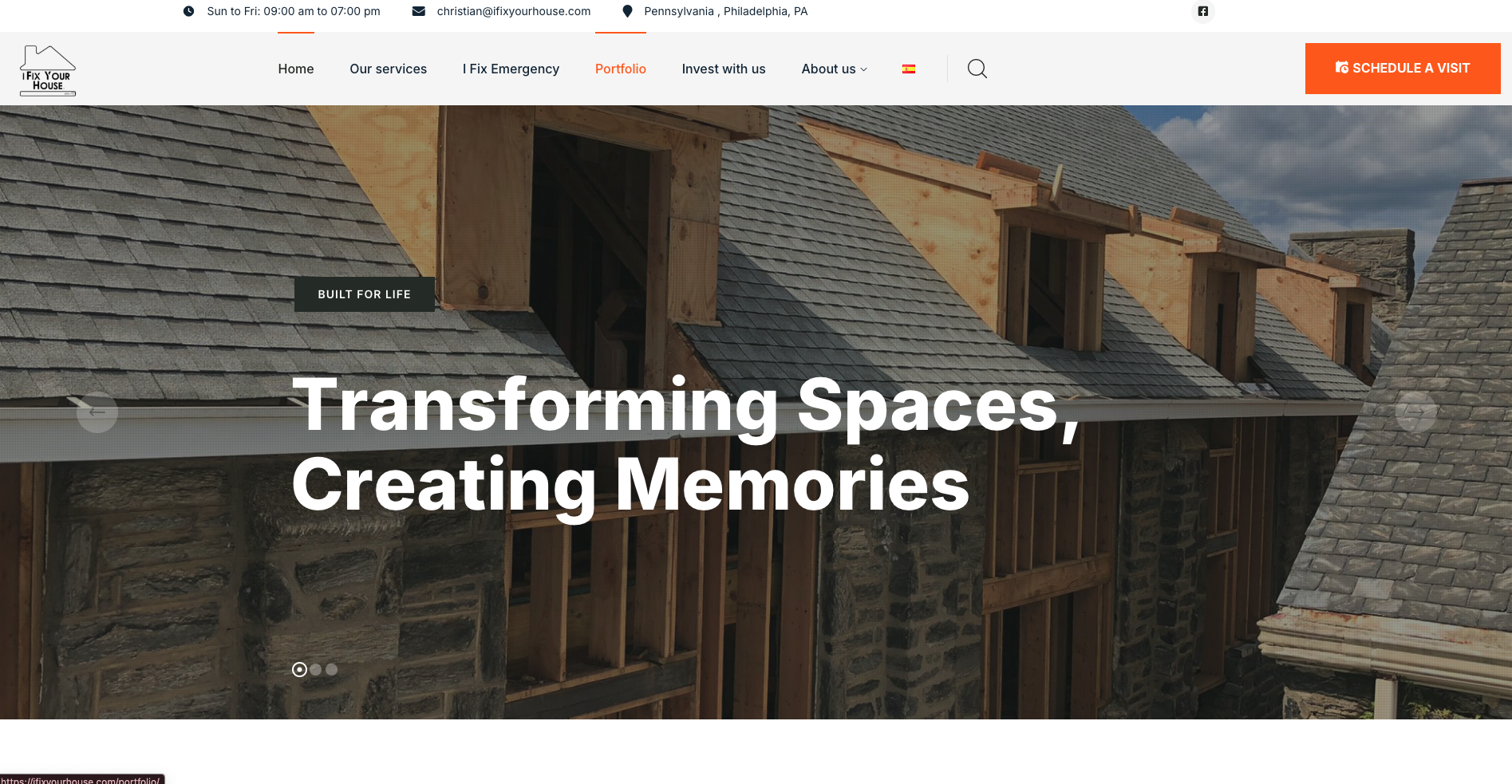Click the next slide arrow
This screenshot has width=1512, height=784.
coord(1415,412)
